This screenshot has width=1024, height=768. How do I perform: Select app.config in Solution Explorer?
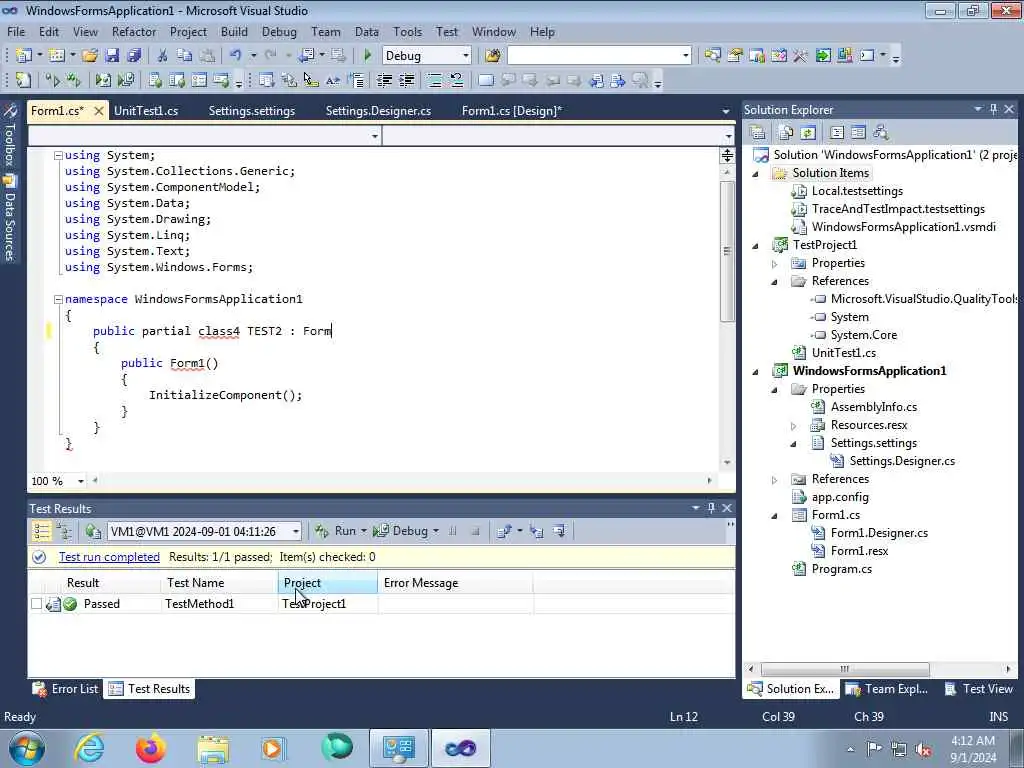click(x=840, y=497)
